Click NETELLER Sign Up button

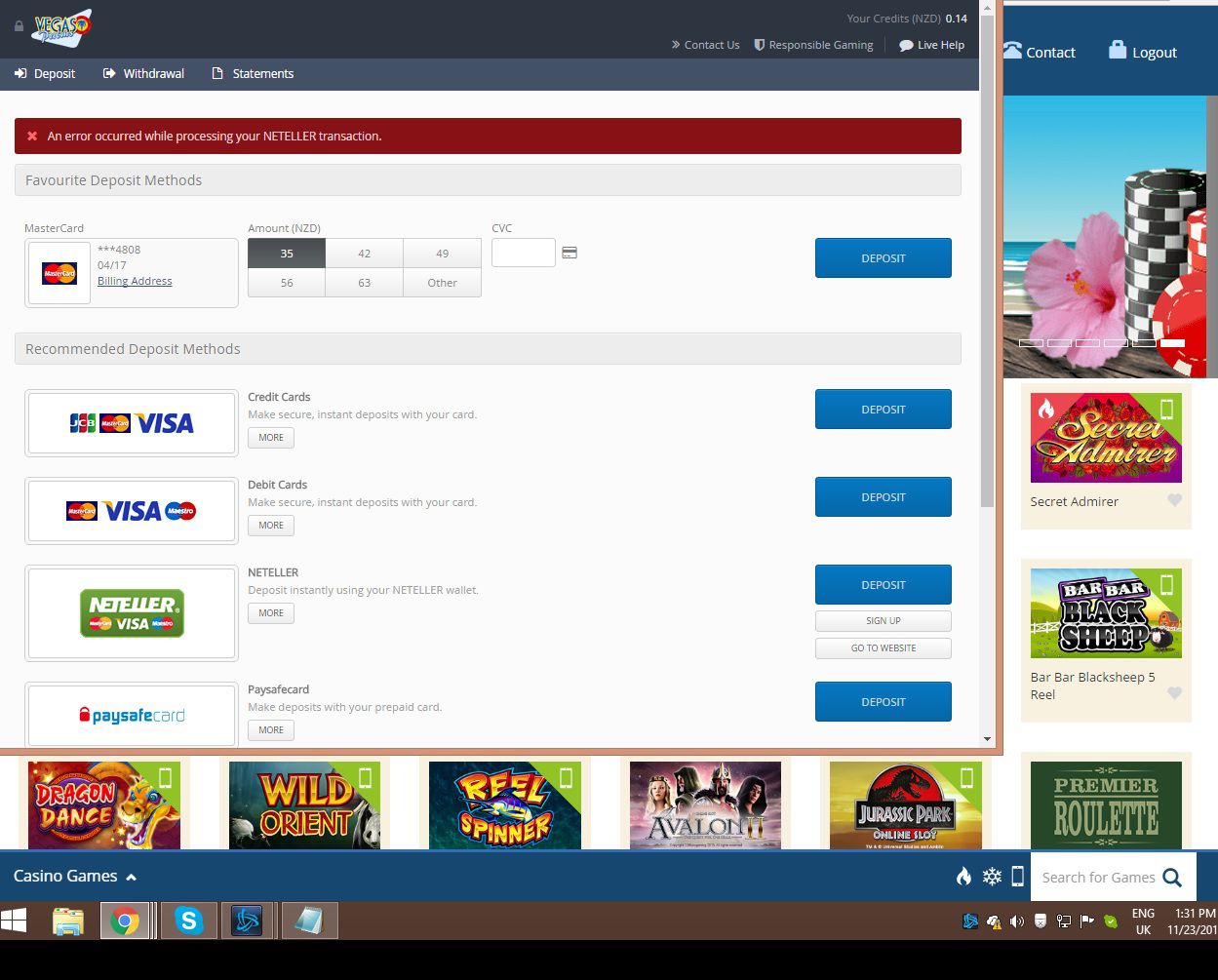[x=884, y=621]
